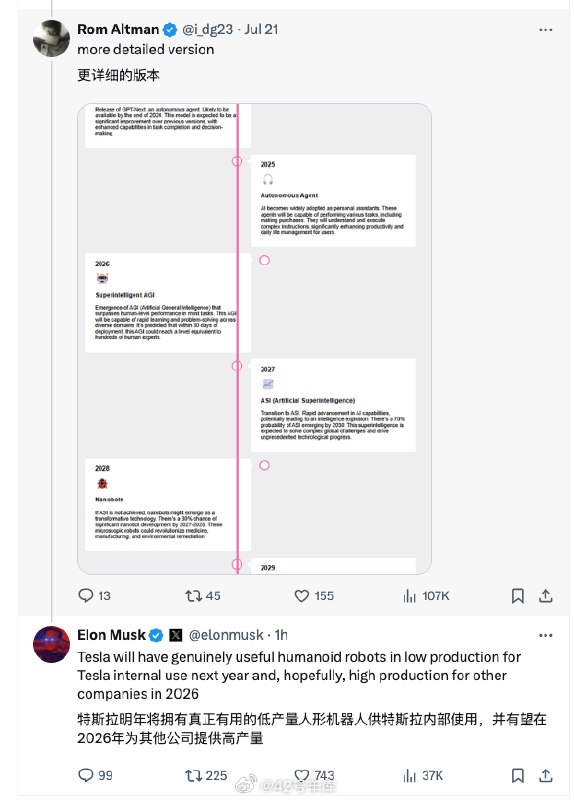The height and width of the screenshot is (800, 574).
Task: Share Rom Altman's tweet via upload icon
Action: coord(545,595)
